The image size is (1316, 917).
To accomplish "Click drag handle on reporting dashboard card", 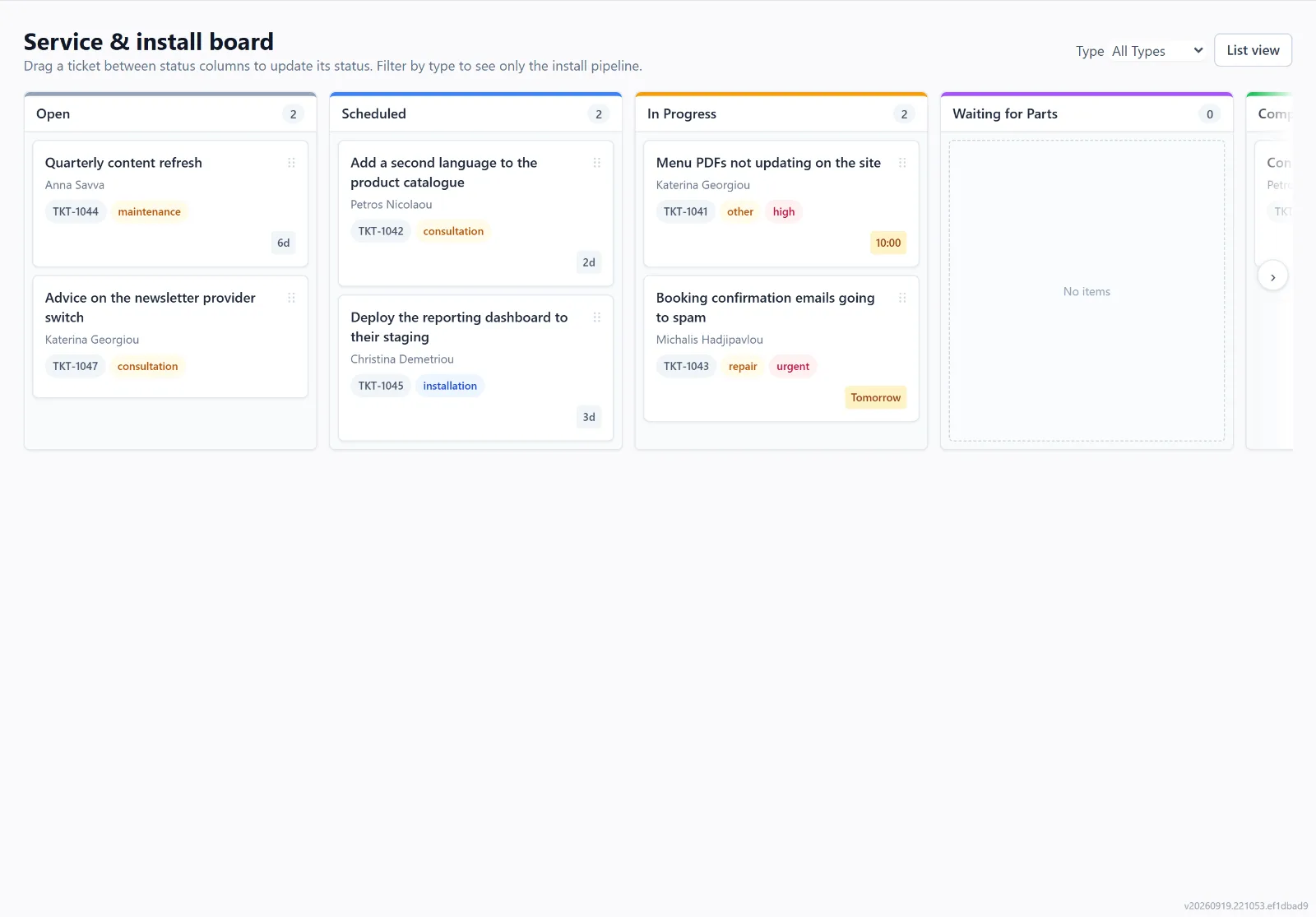I will (x=597, y=317).
